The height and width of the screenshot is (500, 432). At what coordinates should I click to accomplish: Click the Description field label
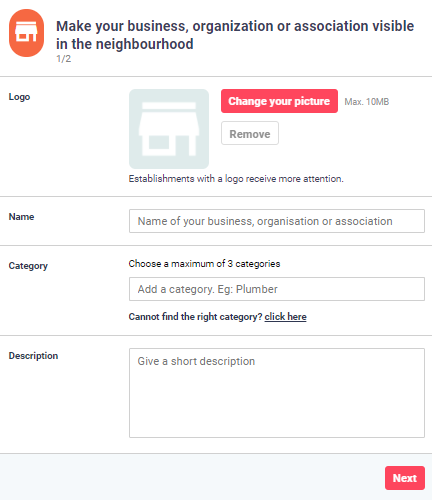click(33, 356)
